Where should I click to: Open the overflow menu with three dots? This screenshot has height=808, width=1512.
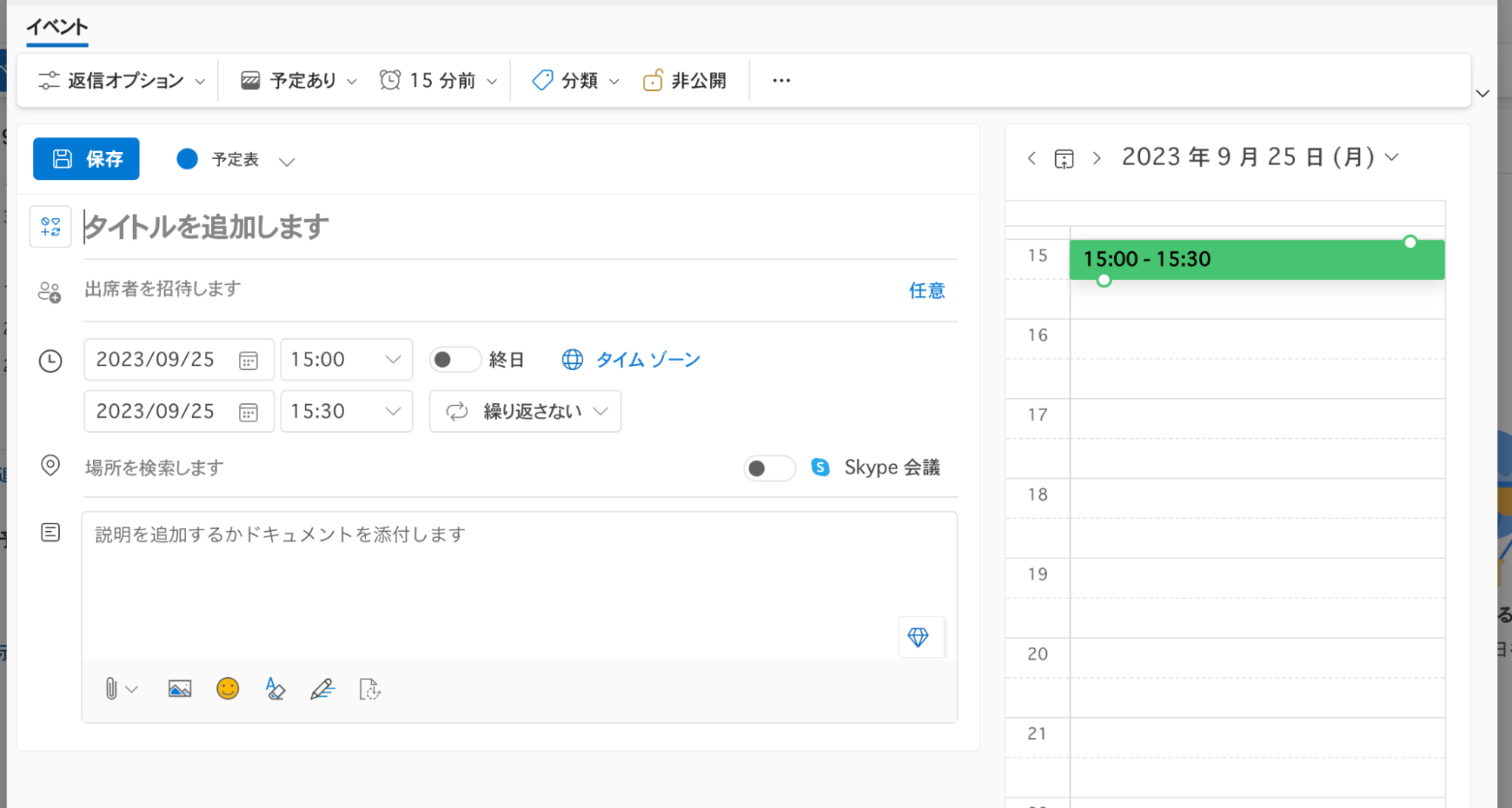pos(781,79)
